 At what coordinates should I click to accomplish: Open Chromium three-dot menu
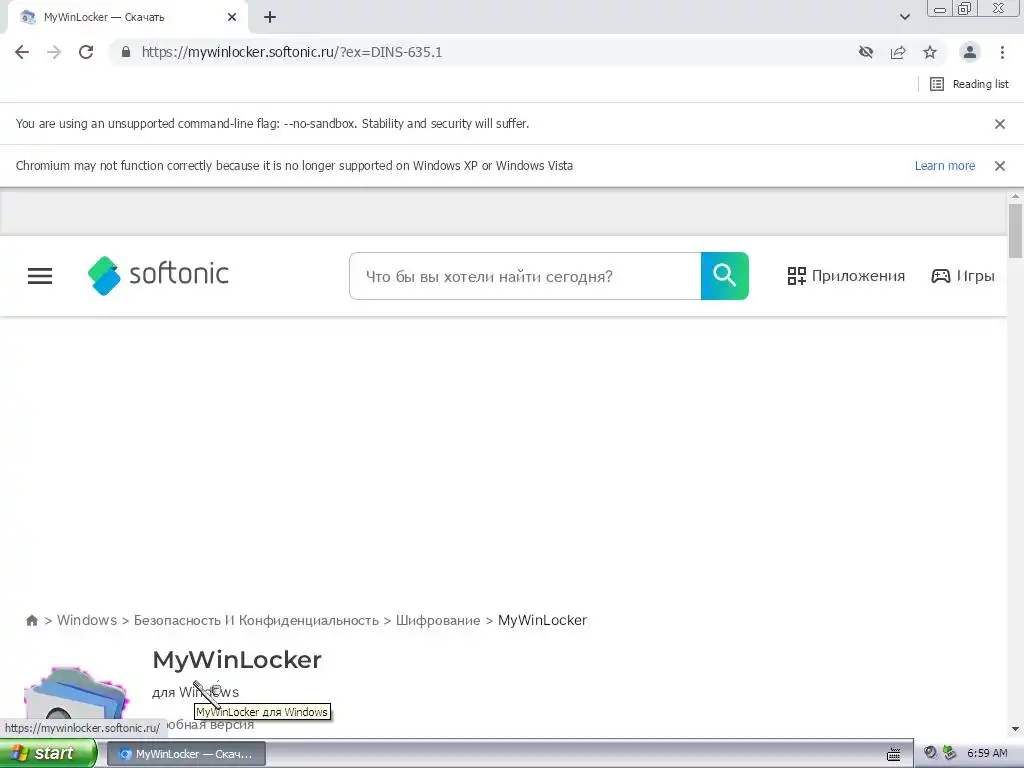pos(1002,52)
